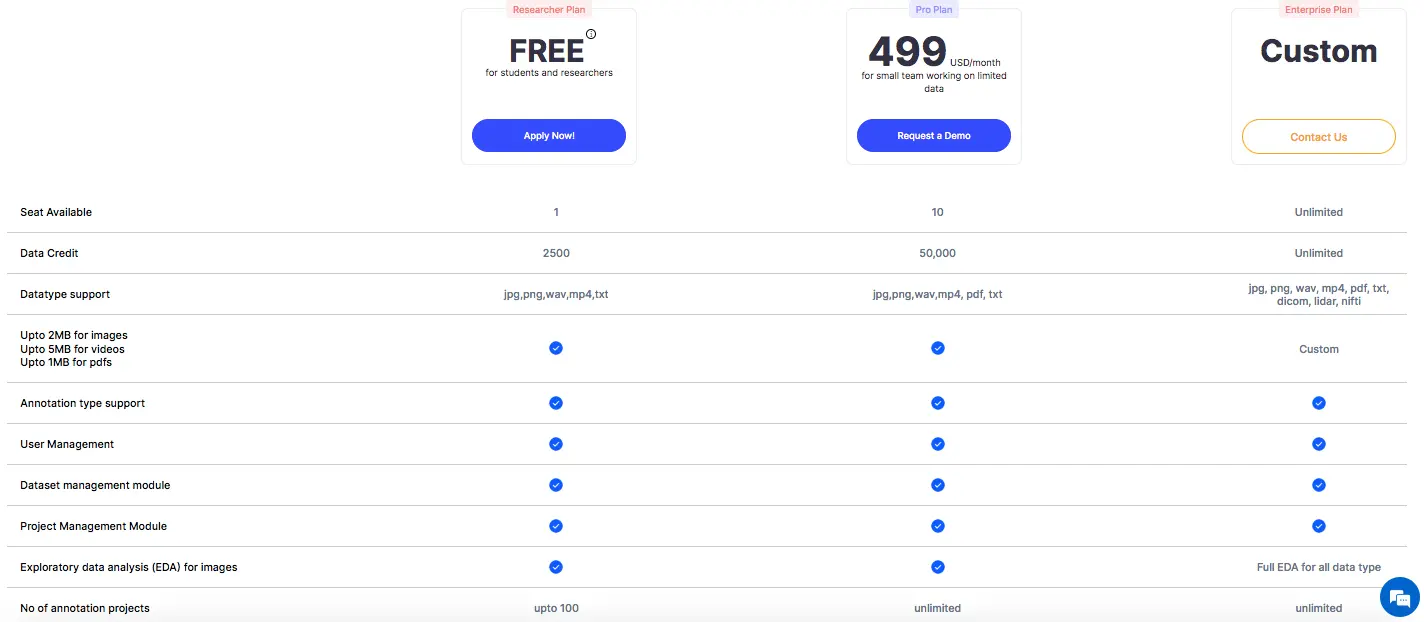Click Enterprise Plan's Annotation type support checkmark

click(x=1319, y=403)
